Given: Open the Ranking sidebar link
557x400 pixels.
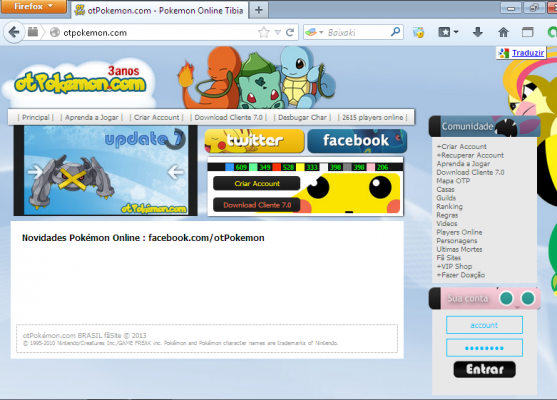Looking at the screenshot, I should (x=449, y=206).
